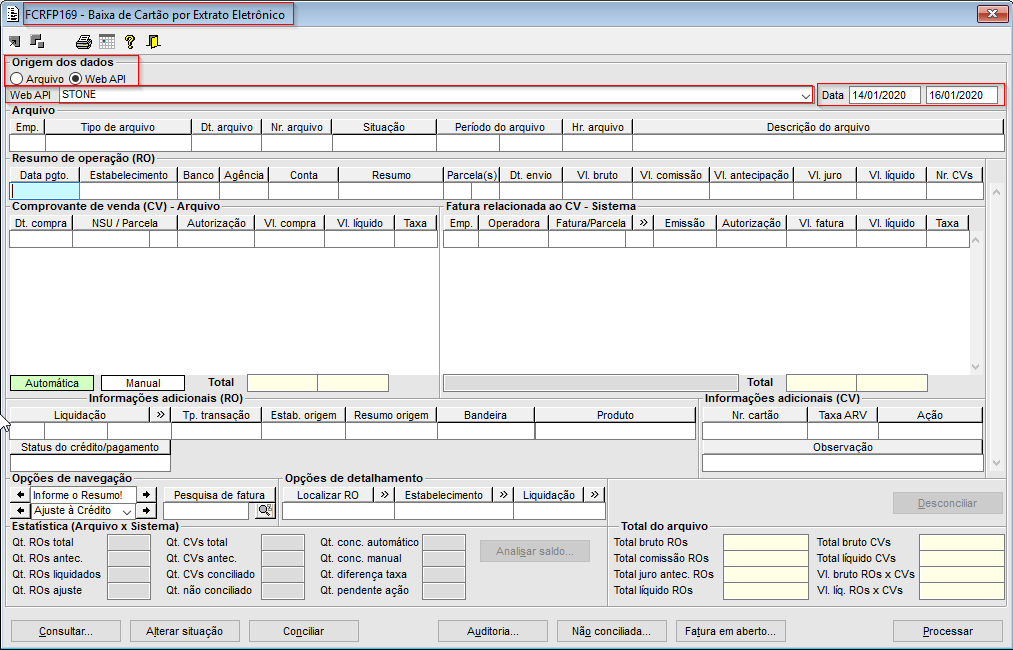This screenshot has height=650, width=1013.
Task: Select the Arquivo radio button
Action: click(17, 79)
